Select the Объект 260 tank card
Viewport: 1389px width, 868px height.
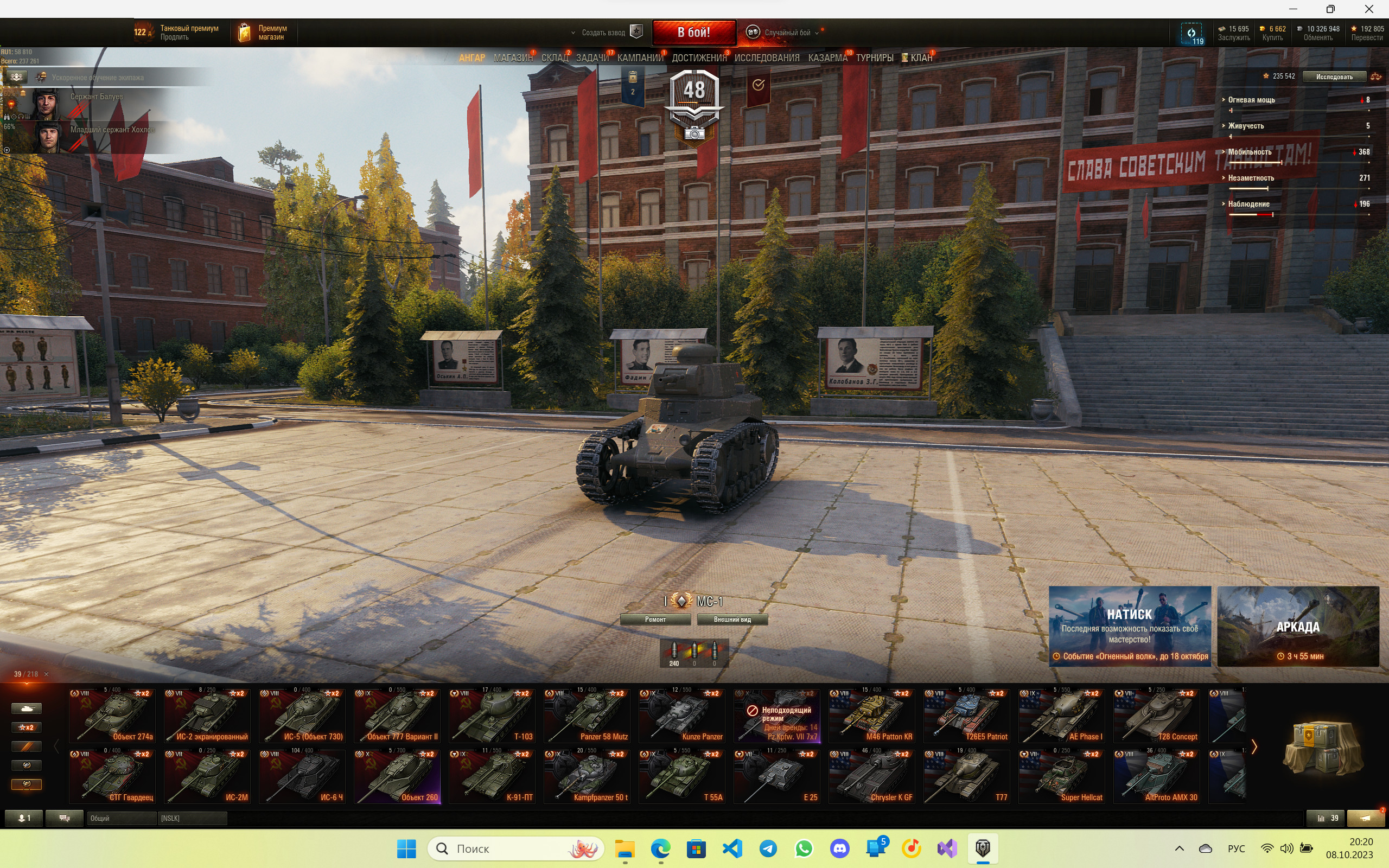[x=397, y=777]
